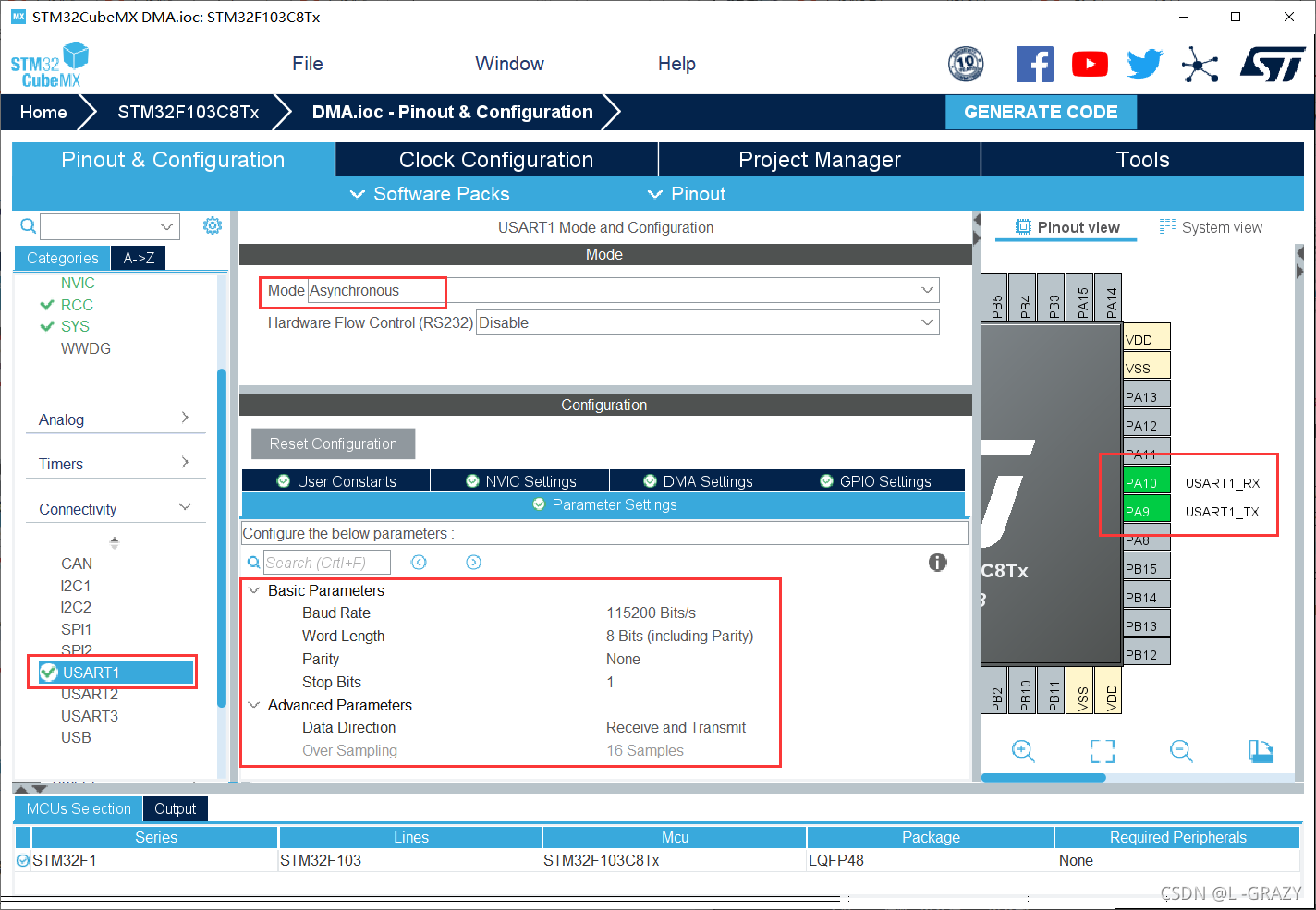Screen dimensions: 1316x910
Task: Open the DMA Settings tab
Action: tap(698, 481)
